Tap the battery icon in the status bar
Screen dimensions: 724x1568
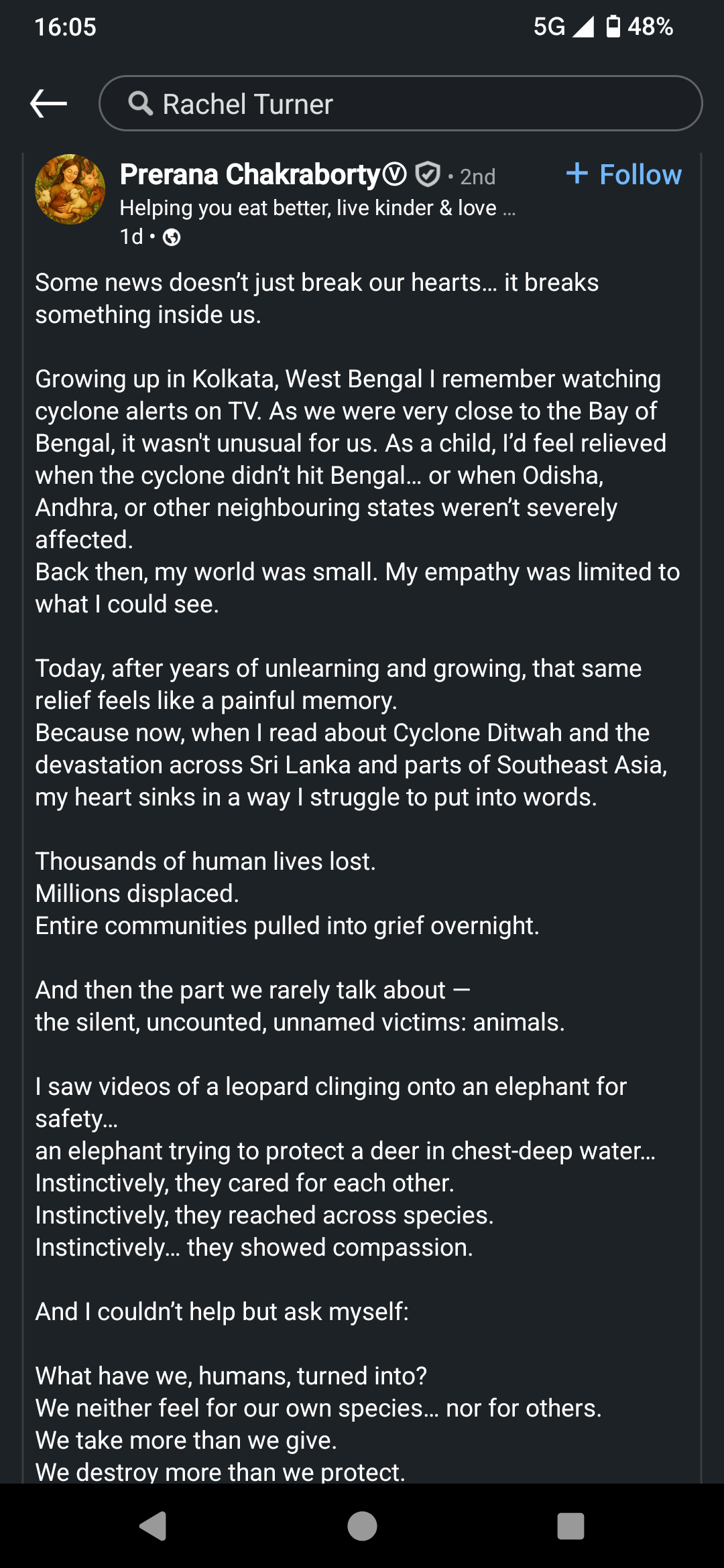613,27
